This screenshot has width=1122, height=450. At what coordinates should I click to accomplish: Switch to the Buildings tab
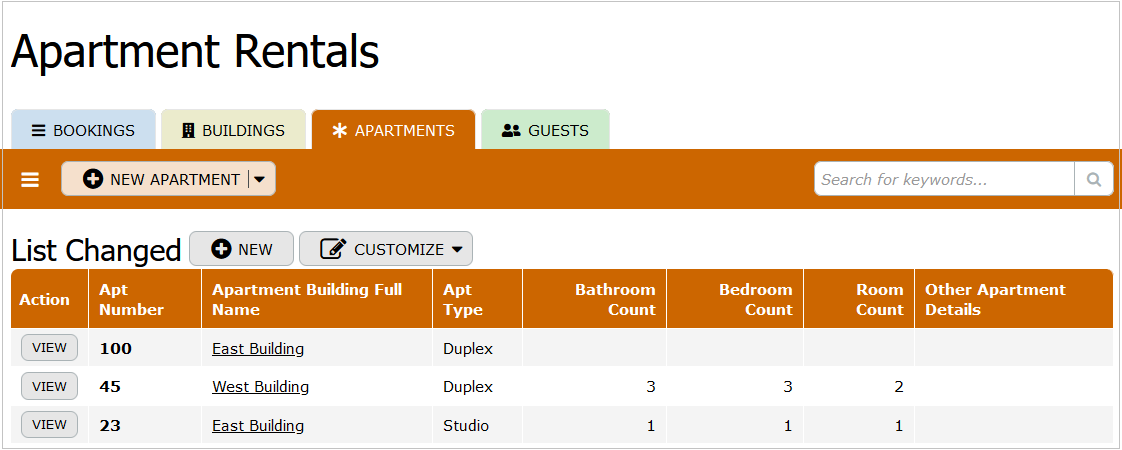point(233,130)
